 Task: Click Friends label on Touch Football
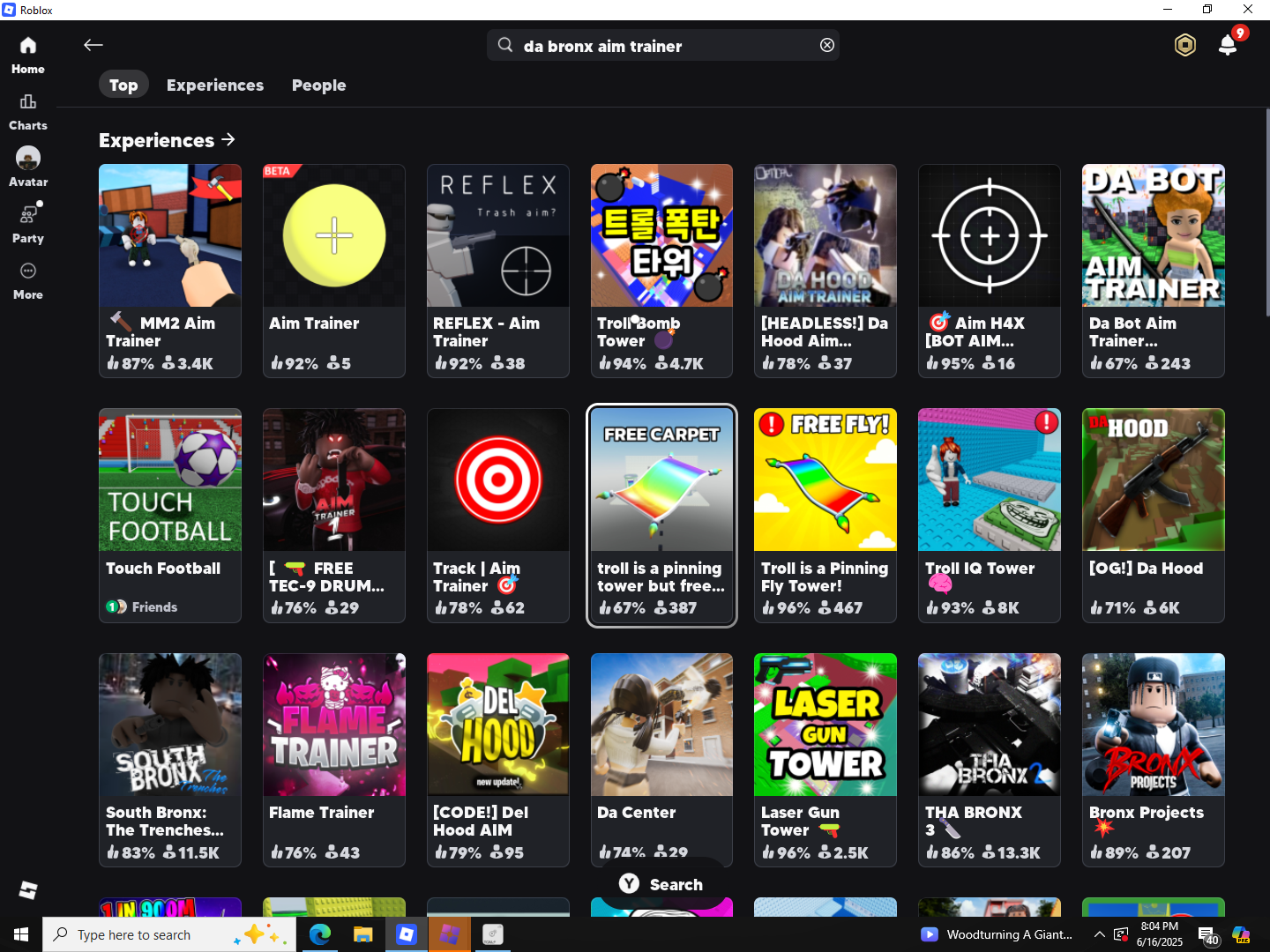click(154, 606)
